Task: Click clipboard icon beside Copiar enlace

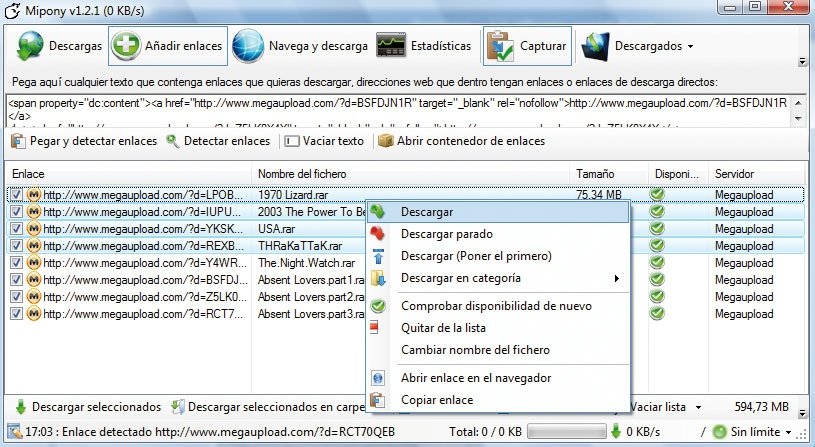Action: [377, 400]
